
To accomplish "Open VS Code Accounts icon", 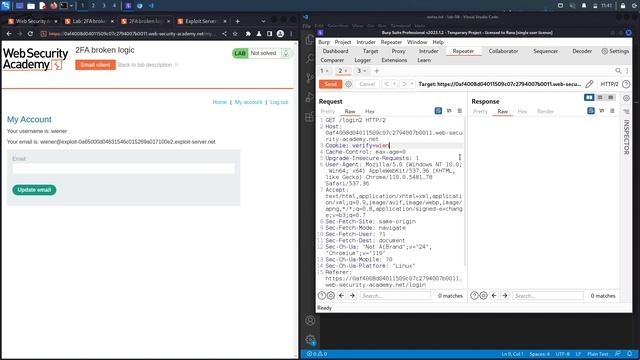I will 310,320.
